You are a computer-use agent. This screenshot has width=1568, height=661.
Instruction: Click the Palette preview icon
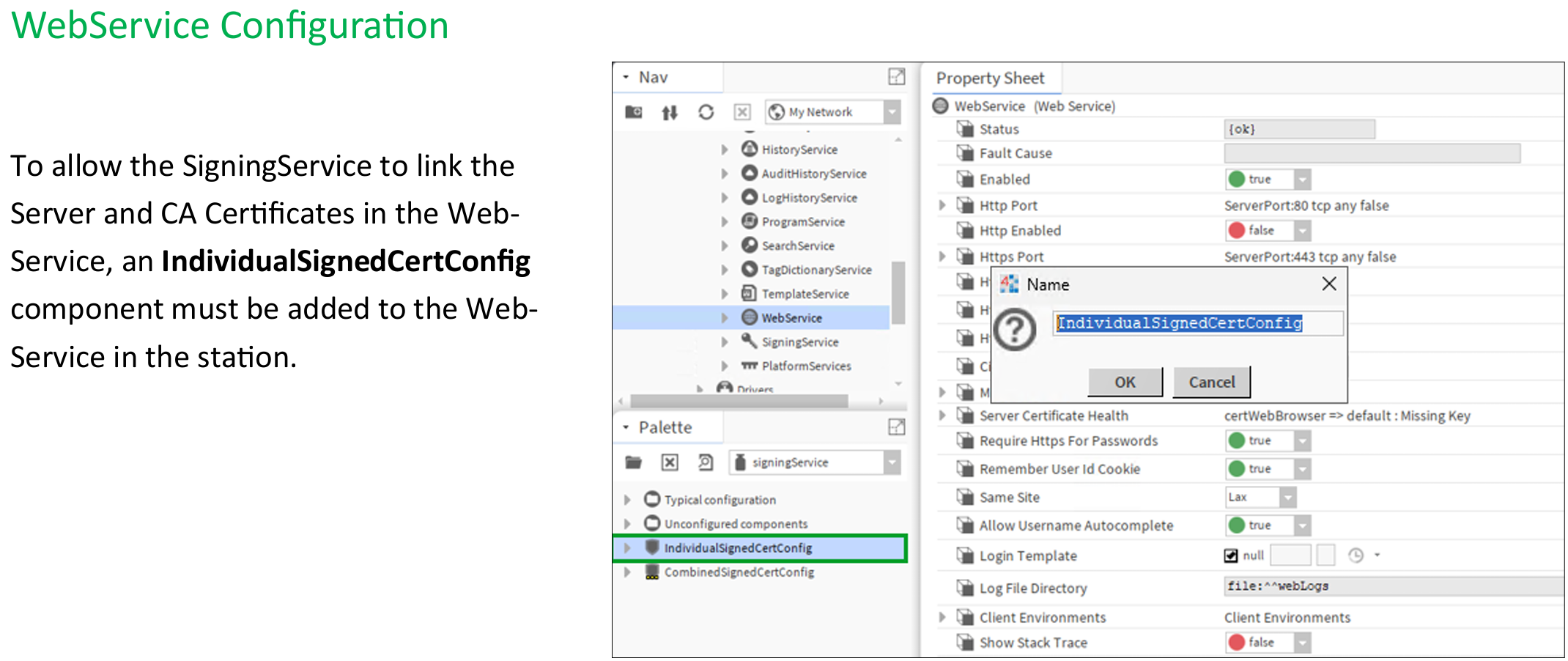pos(706,462)
